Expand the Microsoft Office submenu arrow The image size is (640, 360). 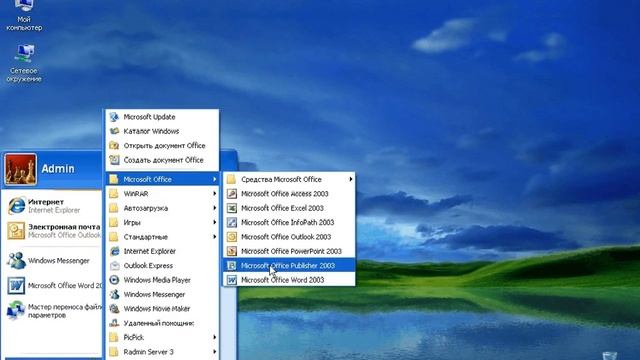(214, 179)
